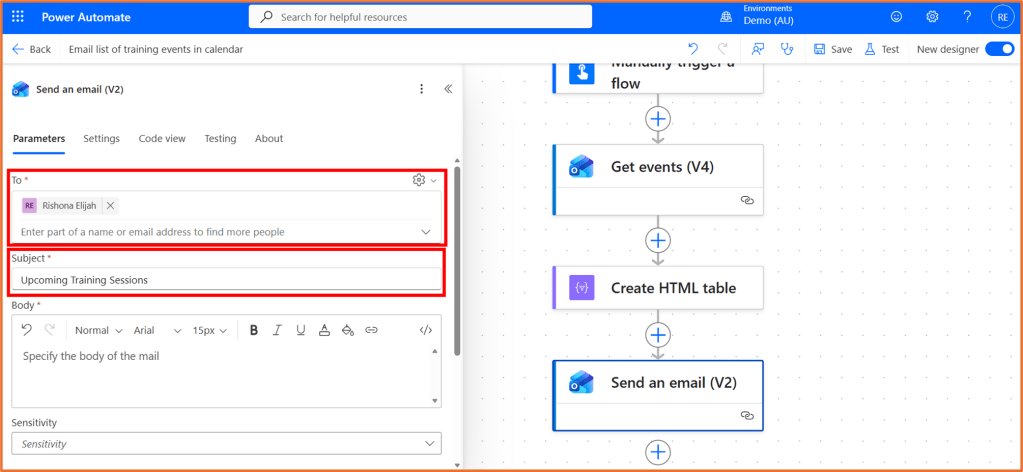Open the Settings tab
Viewport: 1023px width, 472px height.
click(101, 138)
